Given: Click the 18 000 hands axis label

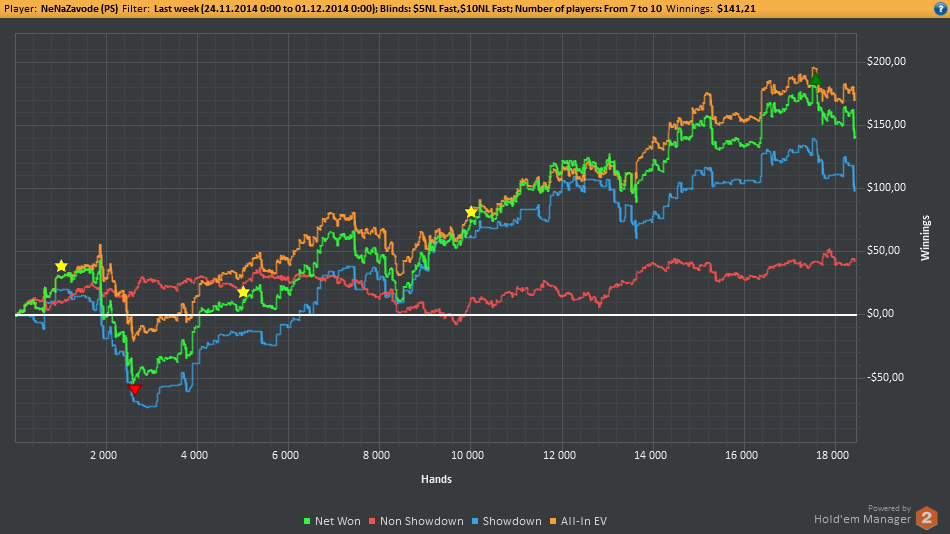Looking at the screenshot, I should pos(832,455).
